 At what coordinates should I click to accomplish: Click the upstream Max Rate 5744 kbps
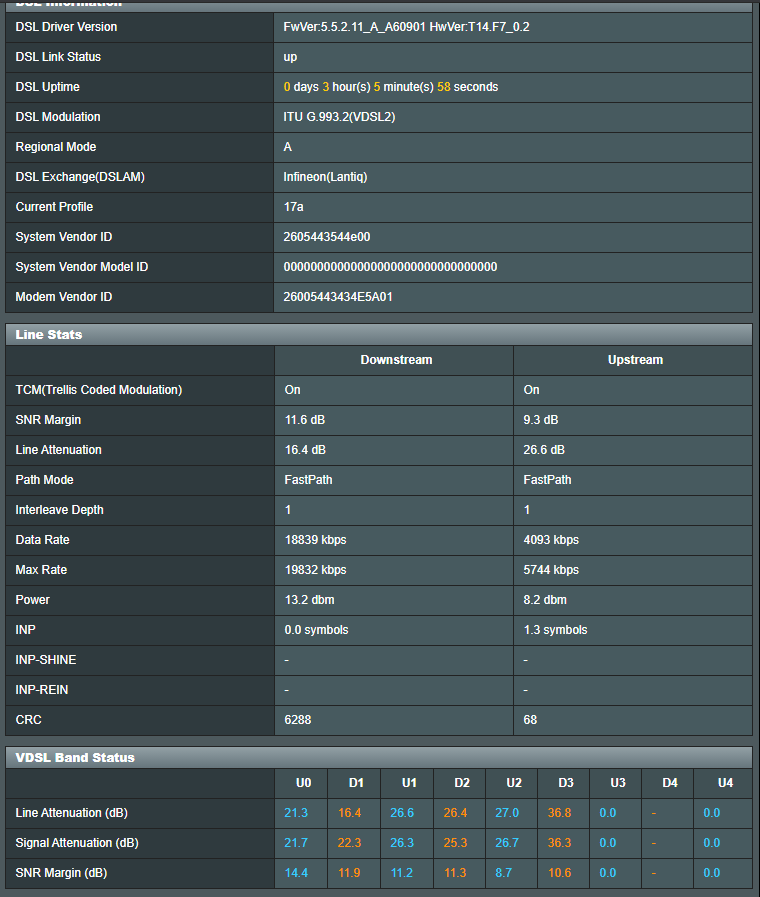(x=551, y=570)
